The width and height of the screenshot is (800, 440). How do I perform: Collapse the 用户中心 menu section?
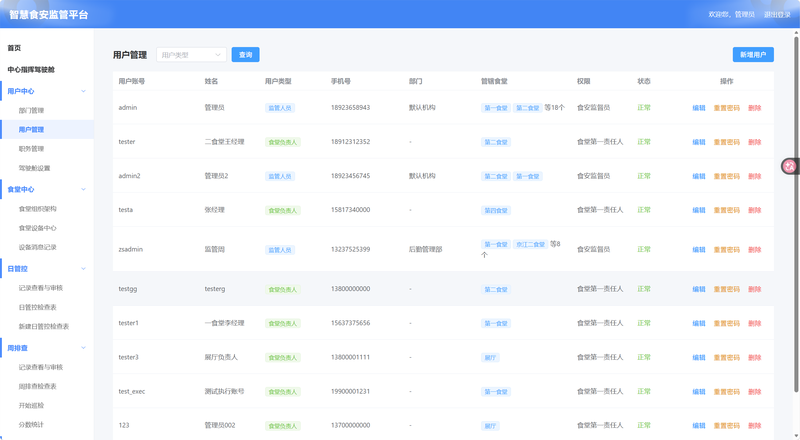click(83, 91)
